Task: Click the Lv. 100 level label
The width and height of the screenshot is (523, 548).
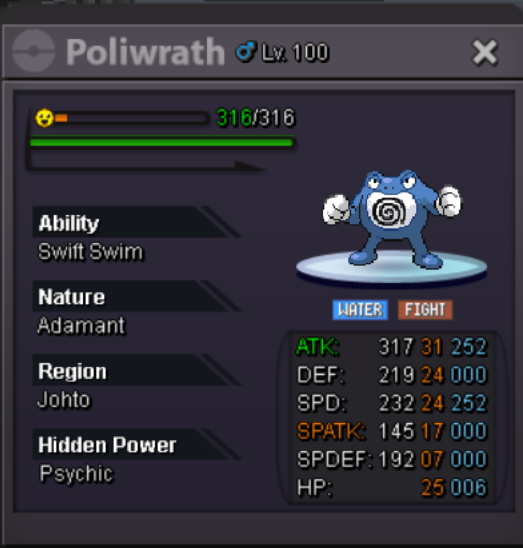Action: pos(295,52)
